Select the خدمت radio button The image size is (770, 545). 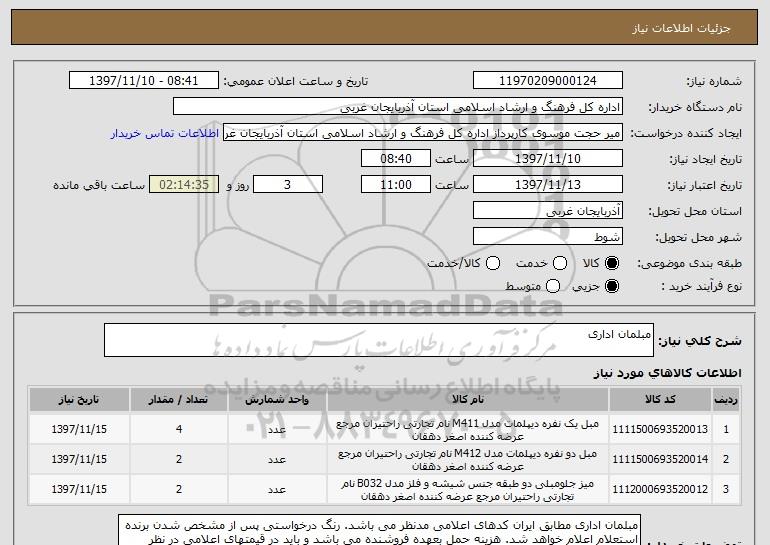point(560,263)
